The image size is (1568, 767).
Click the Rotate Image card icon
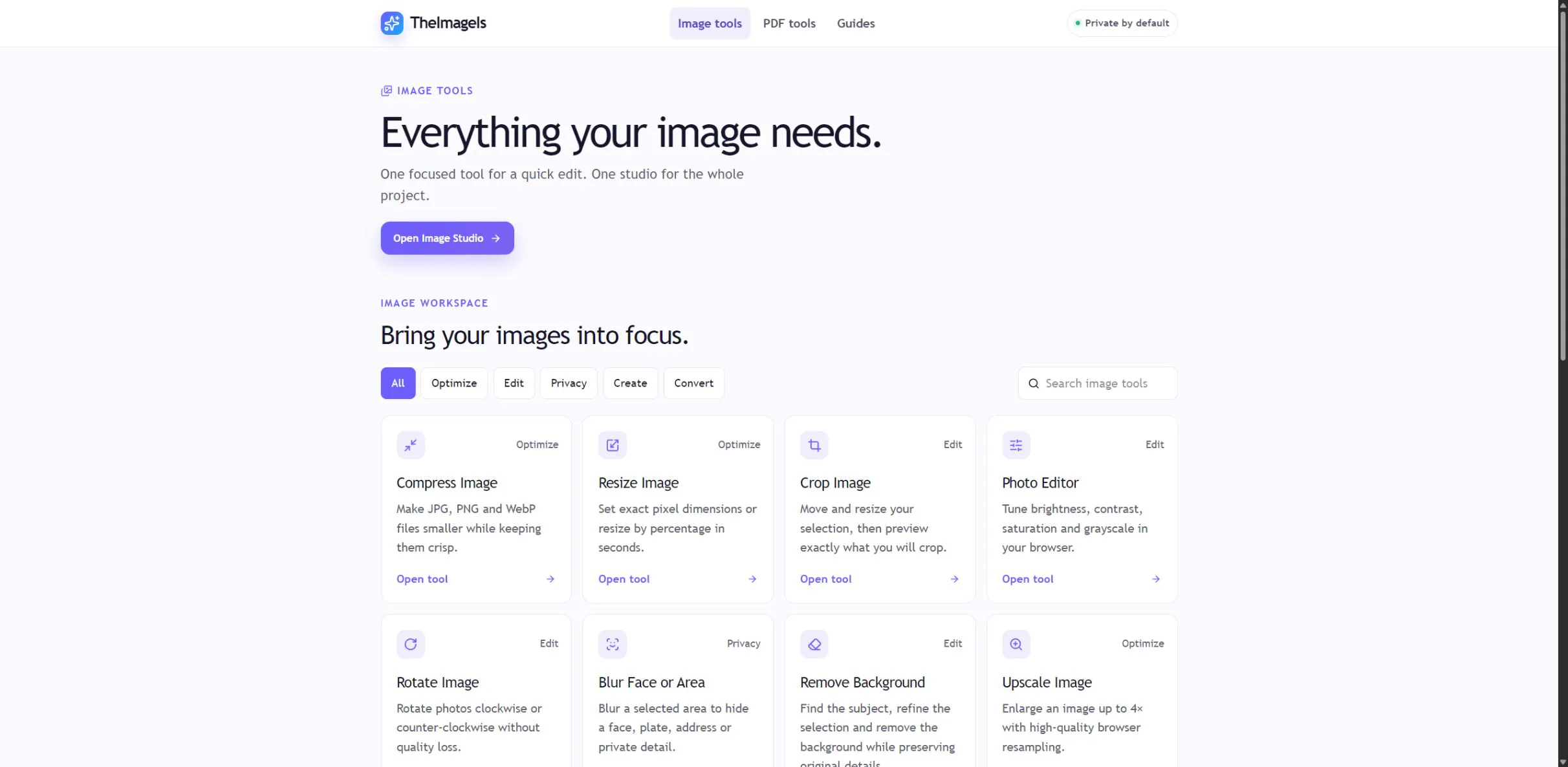coord(410,644)
